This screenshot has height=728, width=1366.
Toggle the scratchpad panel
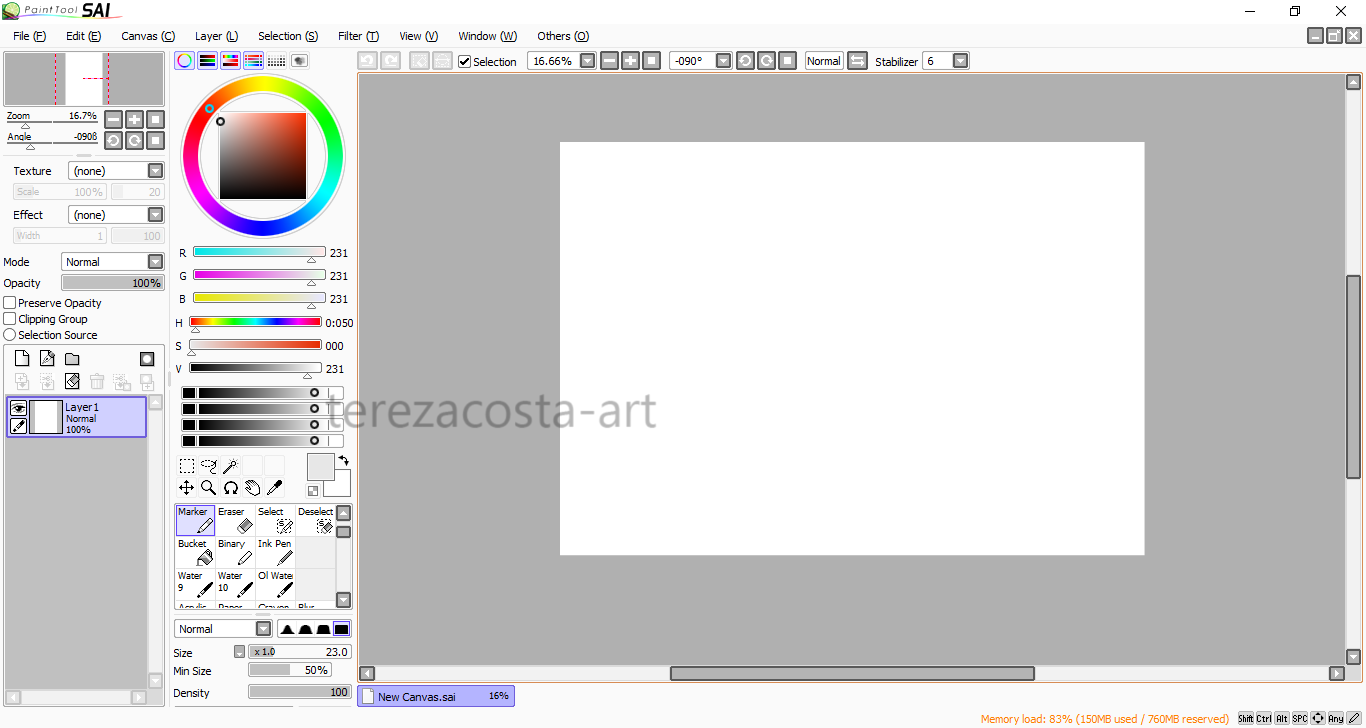click(x=300, y=61)
